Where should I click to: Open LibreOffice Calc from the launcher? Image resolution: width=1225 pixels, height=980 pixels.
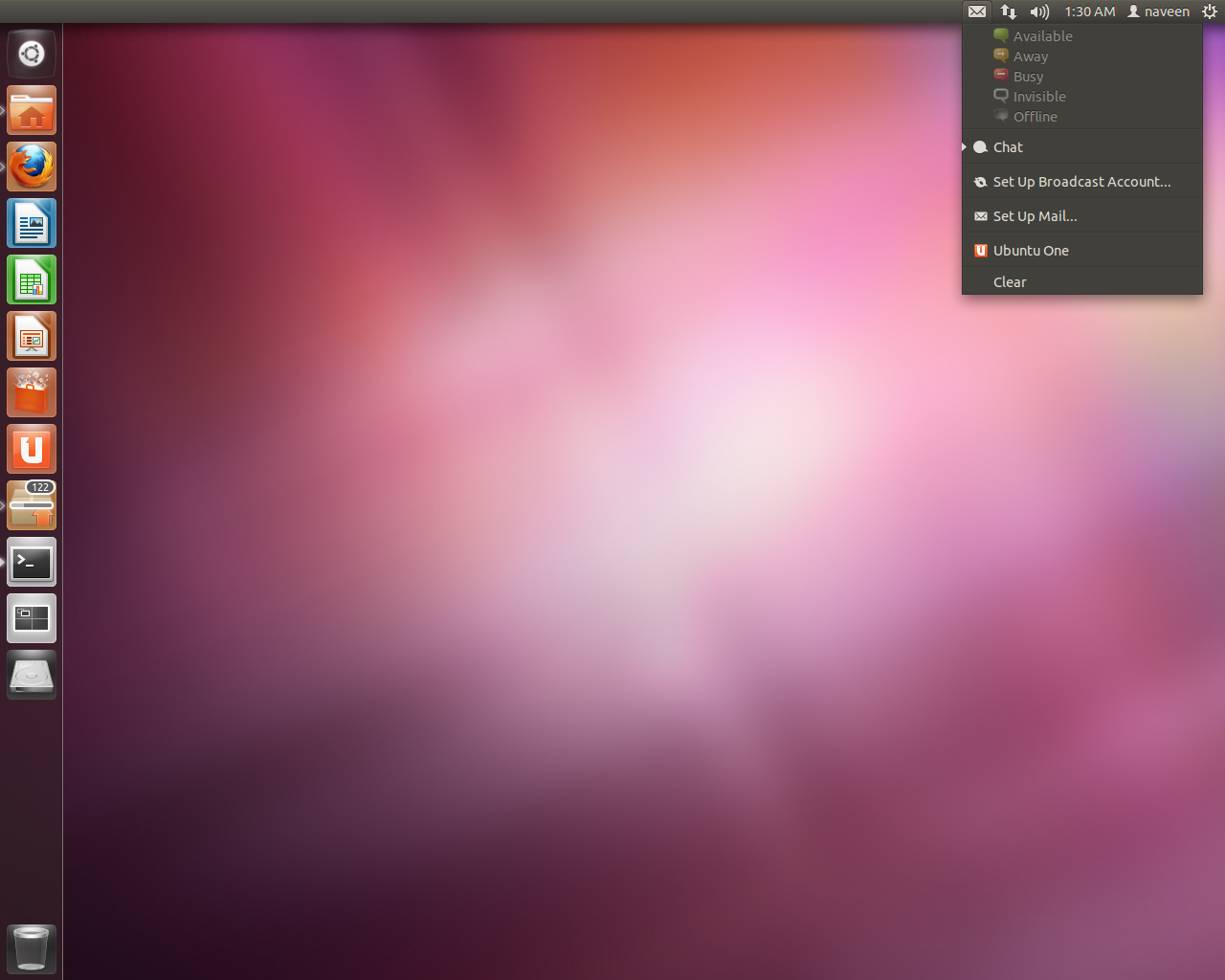coord(31,279)
